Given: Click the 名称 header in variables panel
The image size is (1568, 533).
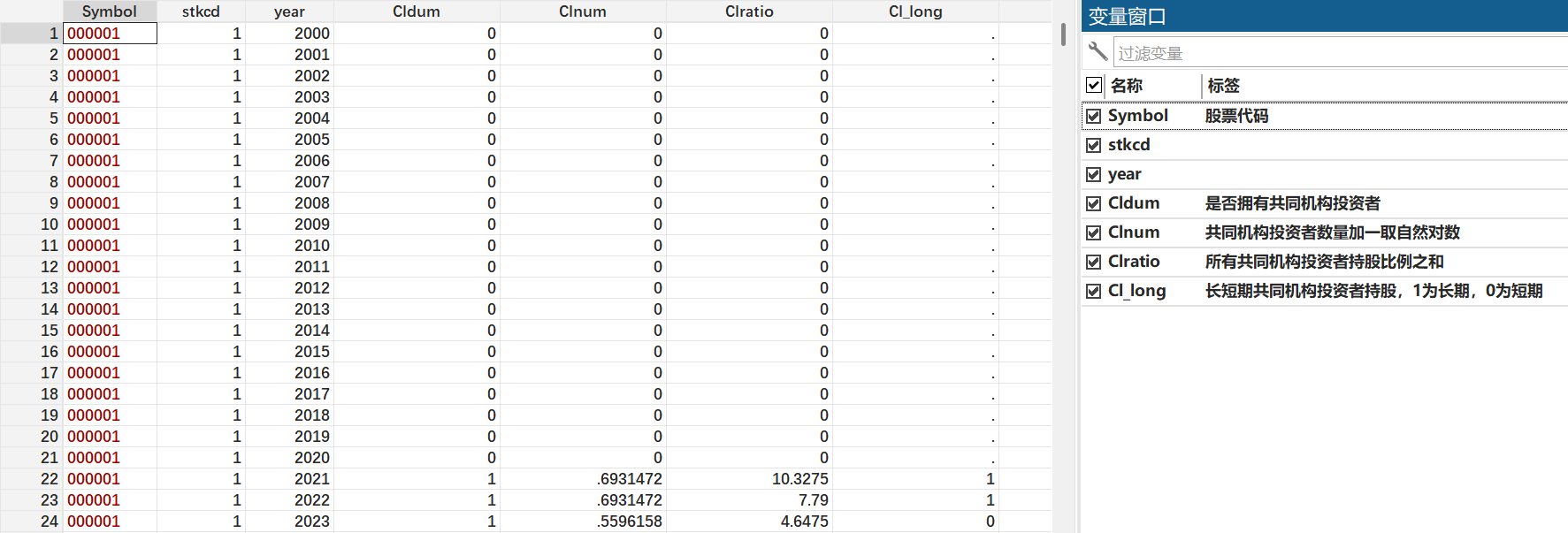Looking at the screenshot, I should (x=1127, y=86).
